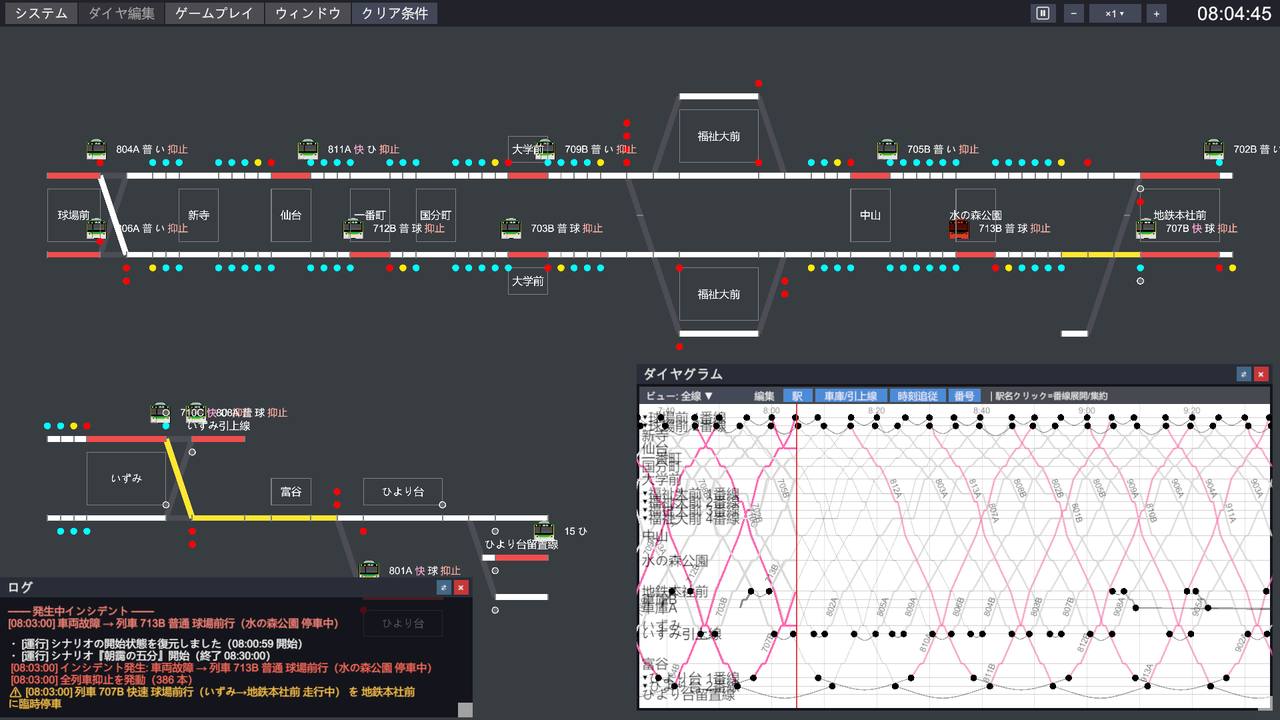1280x720 pixels.
Task: Click the 編集 label in diagram toolbar
Action: pyautogui.click(x=764, y=396)
